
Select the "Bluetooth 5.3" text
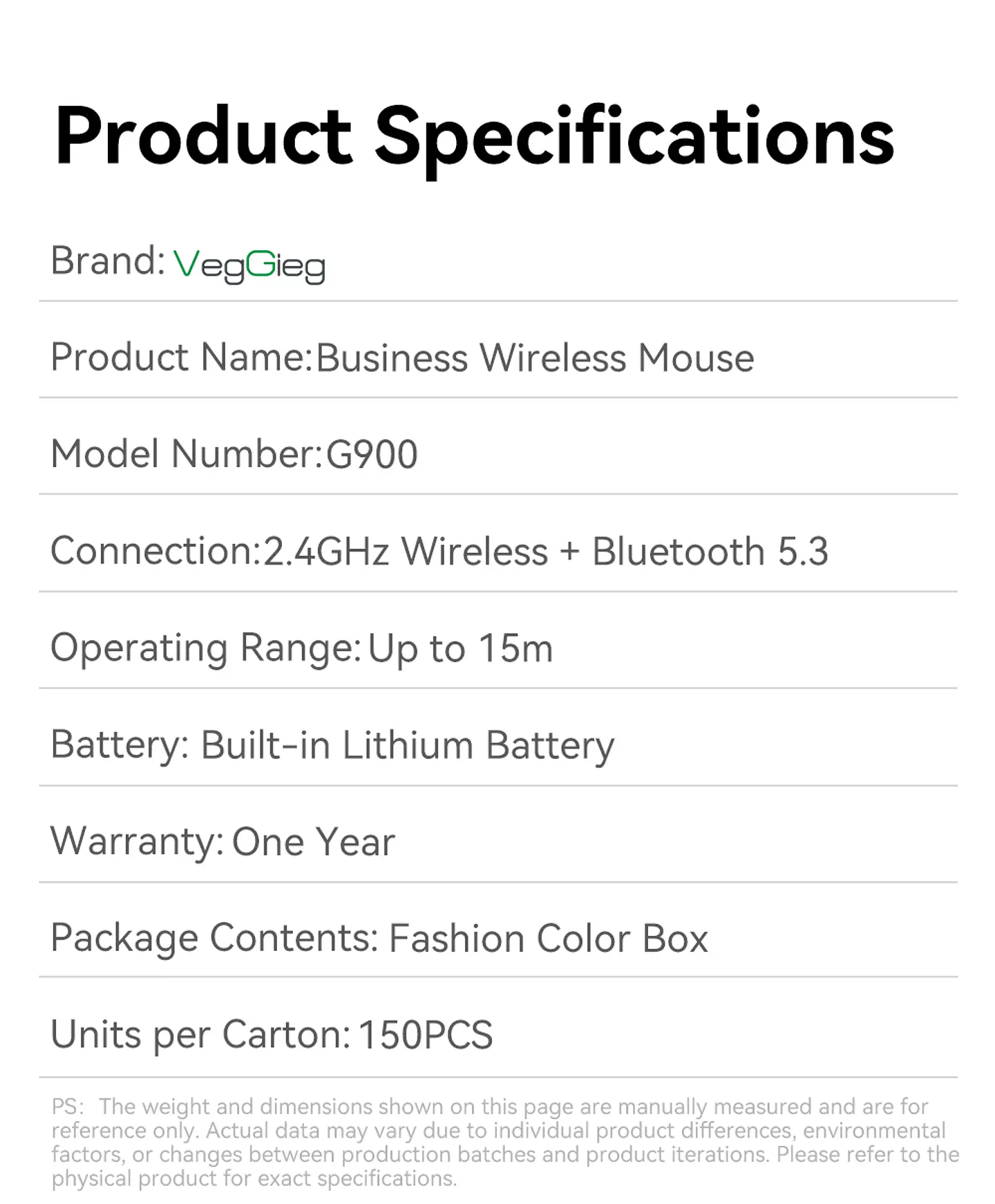tap(710, 552)
